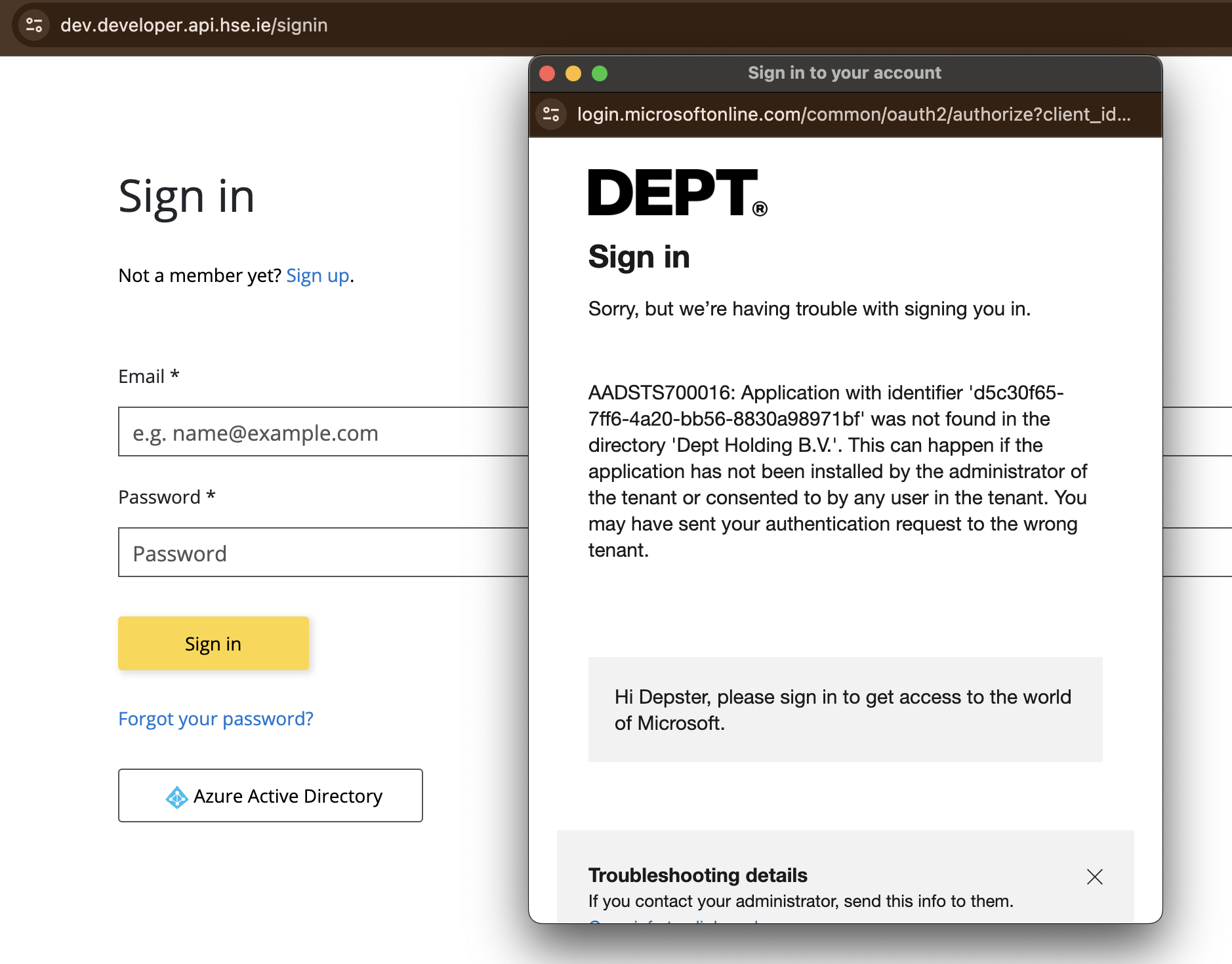Image resolution: width=1232 pixels, height=964 pixels.
Task: Click the popup's bold 'Sign in' heading
Action: (x=639, y=256)
